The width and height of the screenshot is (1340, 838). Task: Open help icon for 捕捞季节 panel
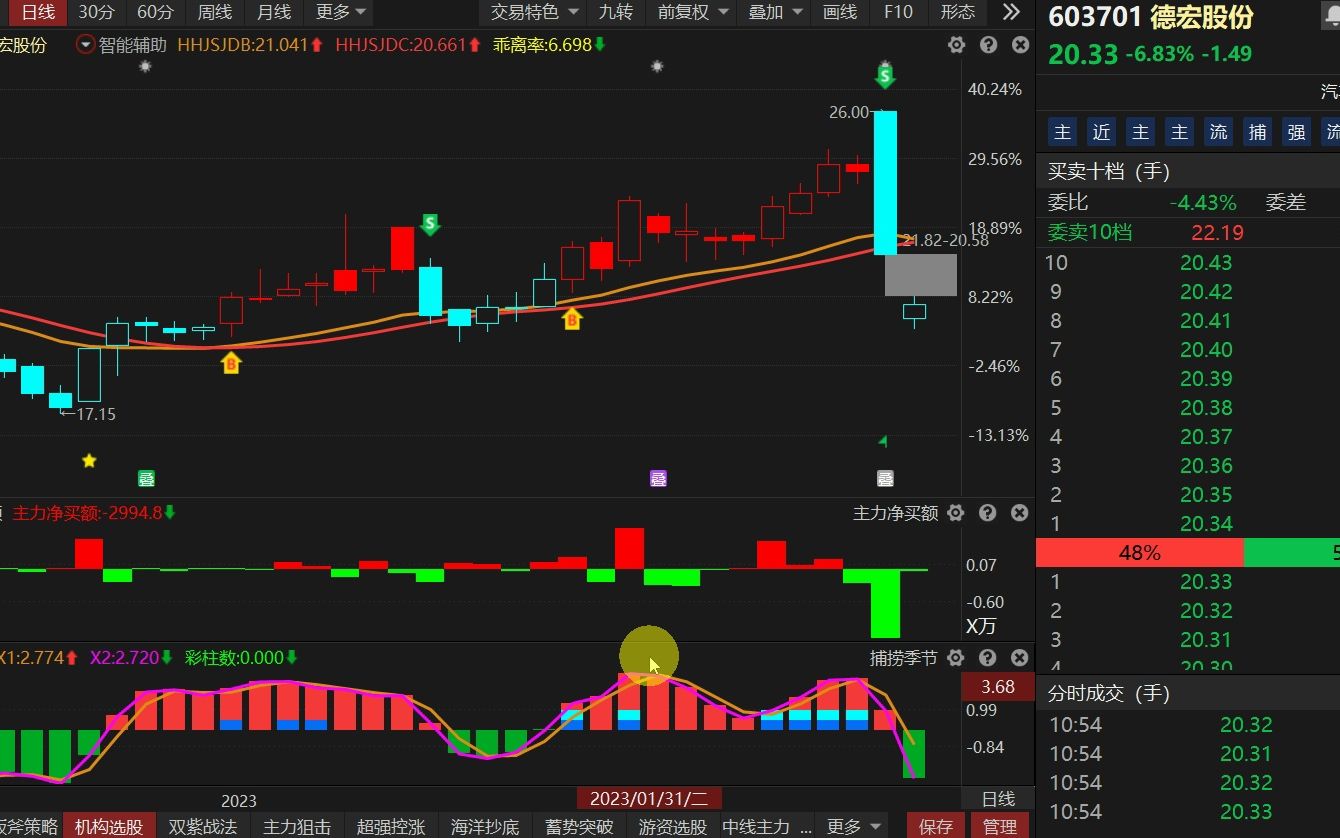pos(987,658)
